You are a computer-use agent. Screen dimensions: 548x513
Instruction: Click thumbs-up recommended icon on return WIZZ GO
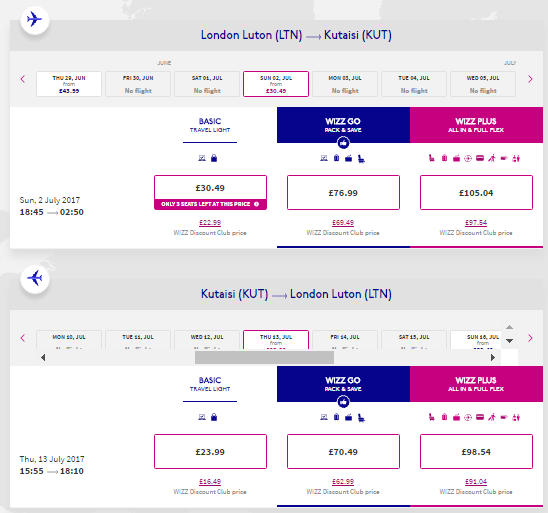343,402
